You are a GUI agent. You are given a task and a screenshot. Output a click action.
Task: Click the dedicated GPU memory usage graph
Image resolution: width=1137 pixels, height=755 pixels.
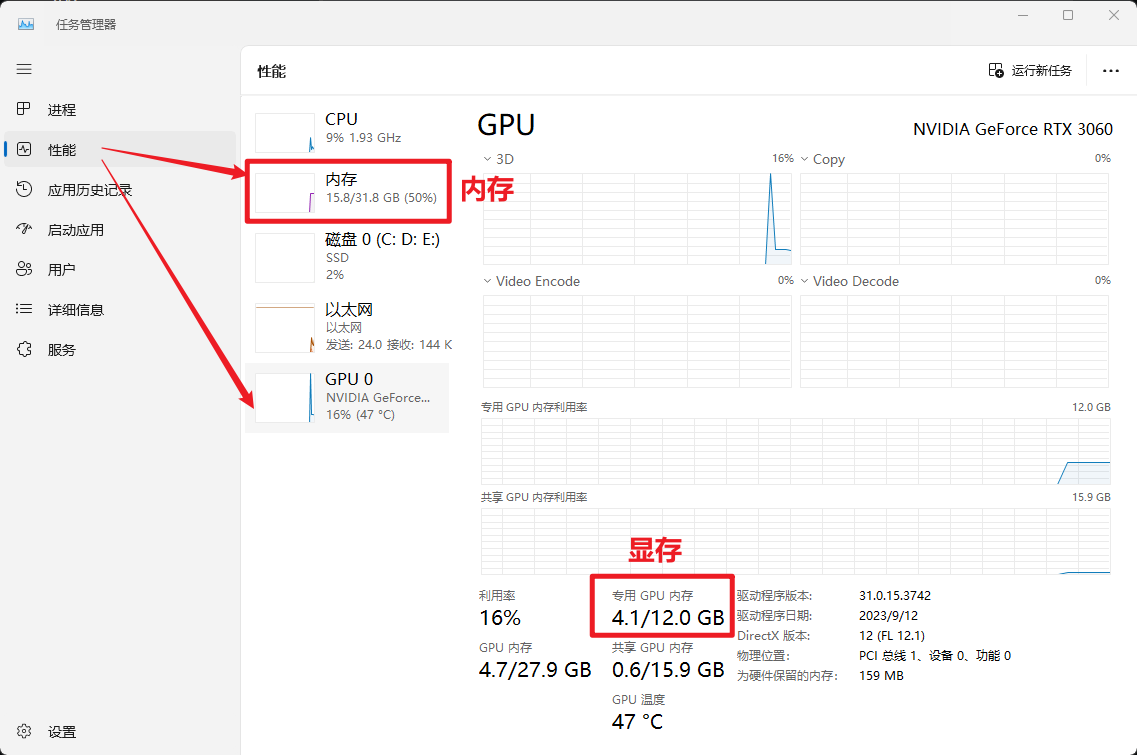click(x=795, y=451)
